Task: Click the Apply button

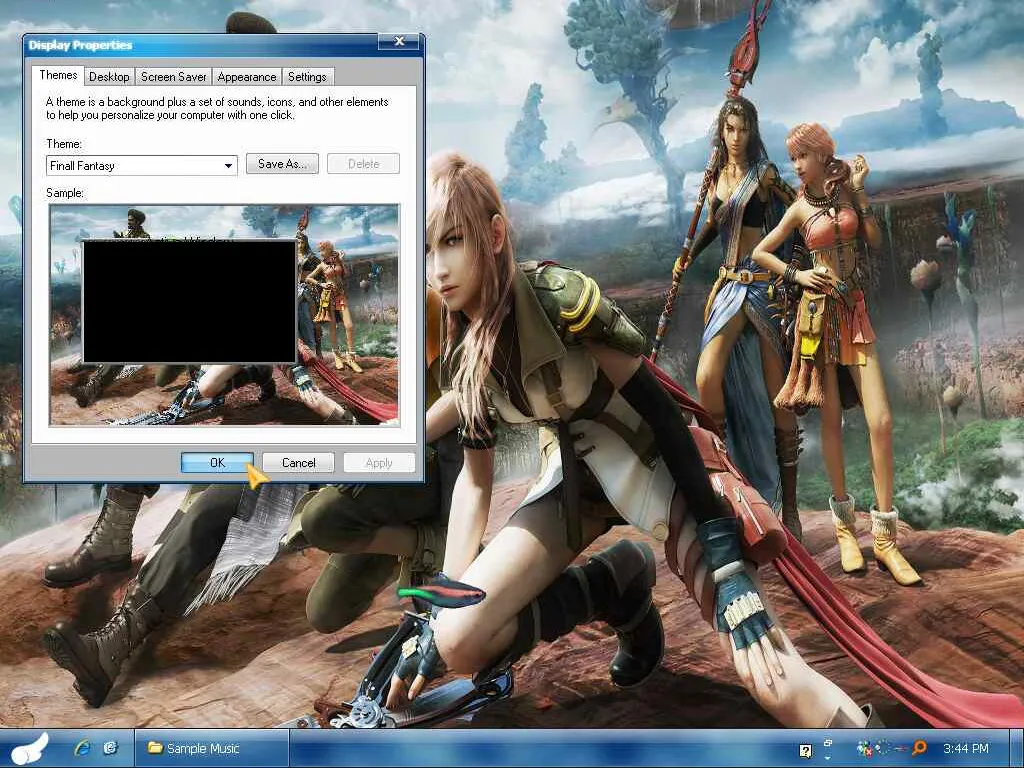Action: (379, 462)
